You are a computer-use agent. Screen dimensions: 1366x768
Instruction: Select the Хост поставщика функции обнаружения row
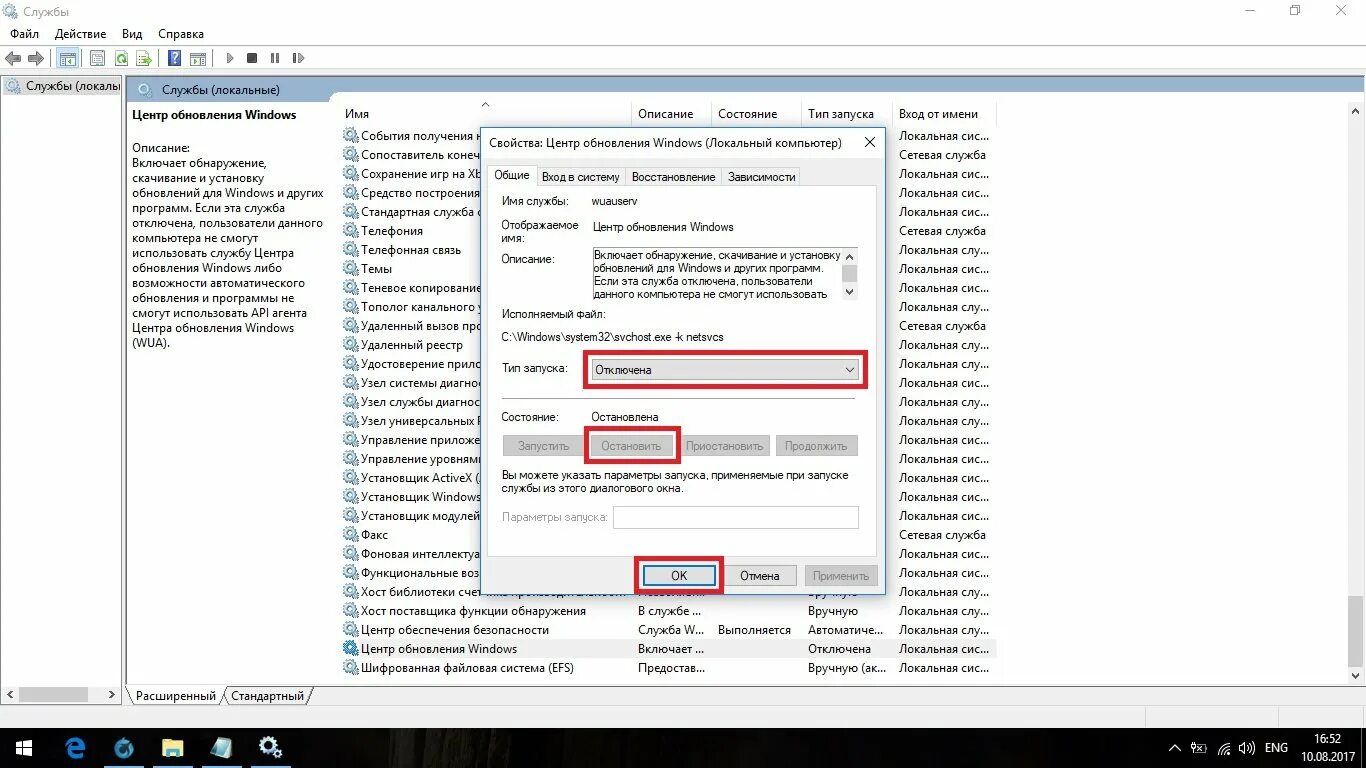pyautogui.click(x=668, y=611)
